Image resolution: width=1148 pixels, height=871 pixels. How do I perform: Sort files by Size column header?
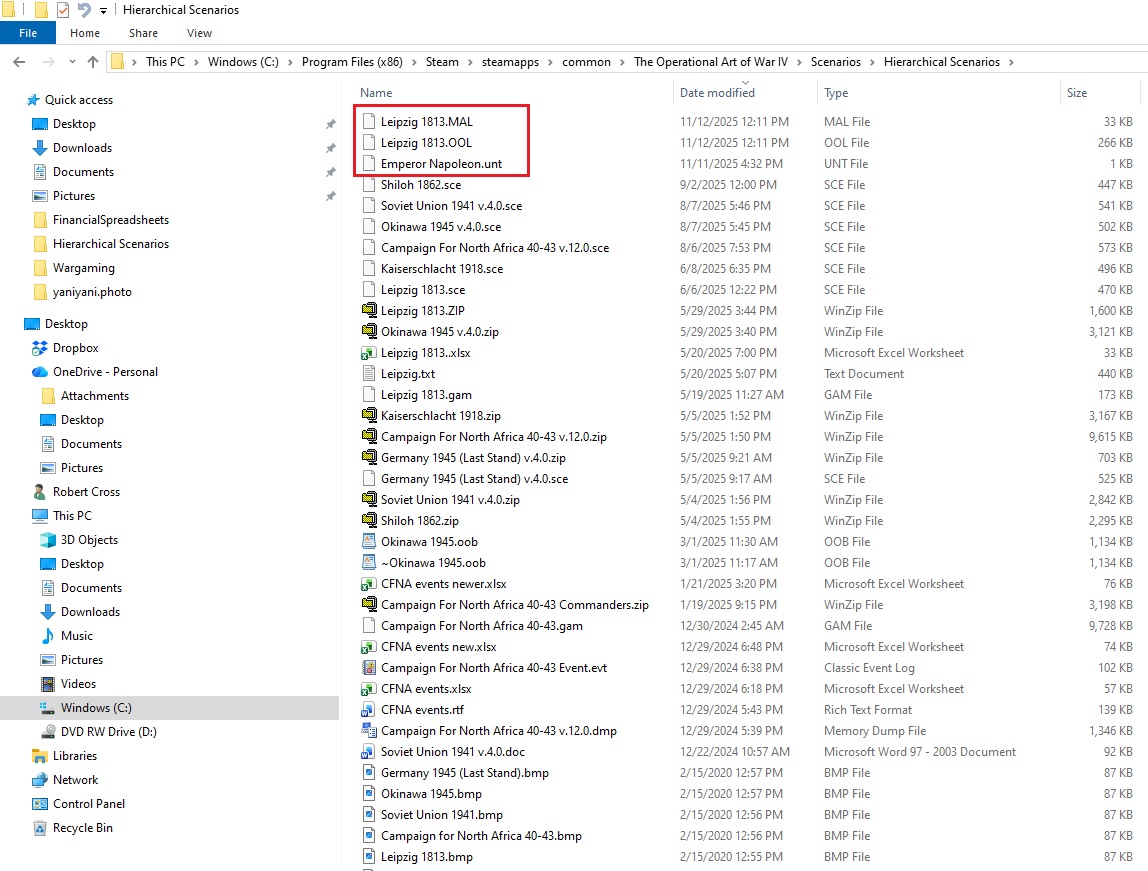pos(1076,93)
